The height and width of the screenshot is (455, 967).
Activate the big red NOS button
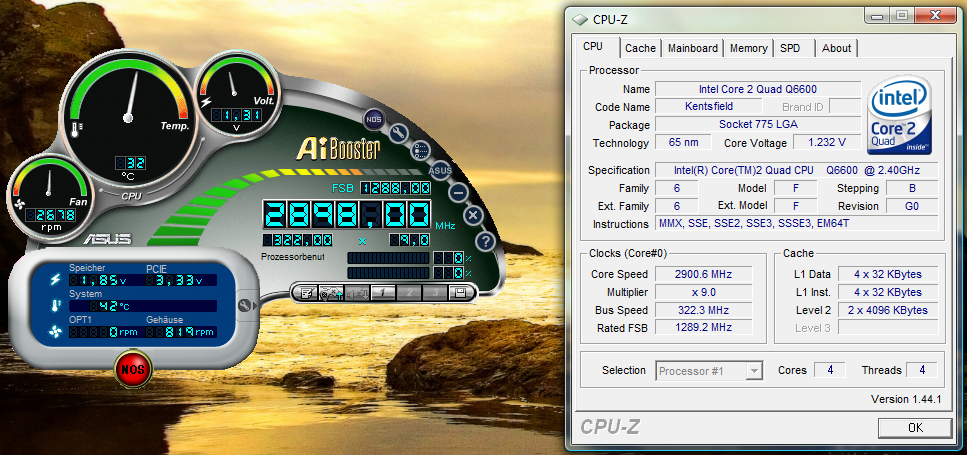pos(133,369)
